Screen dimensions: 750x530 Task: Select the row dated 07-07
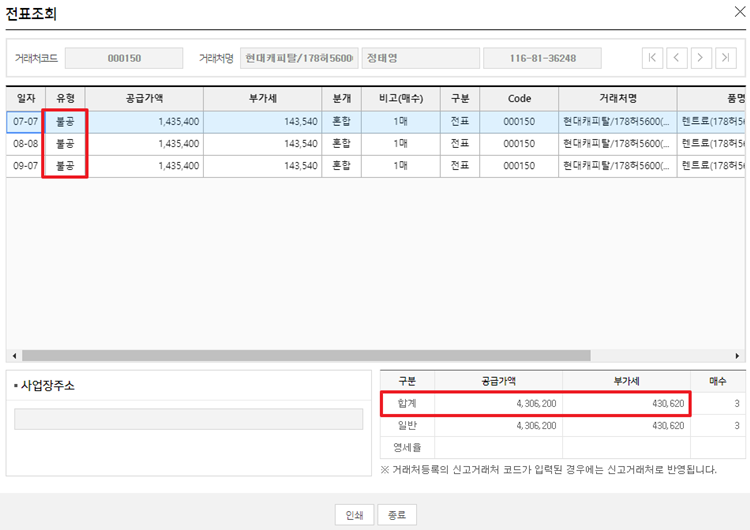point(375,121)
